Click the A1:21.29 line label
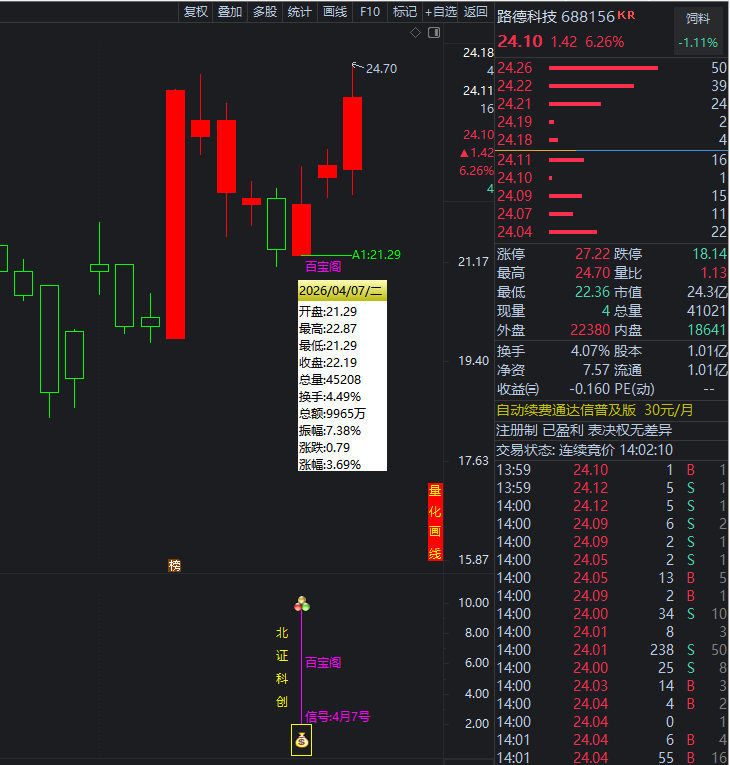This screenshot has width=730, height=765. [x=376, y=255]
